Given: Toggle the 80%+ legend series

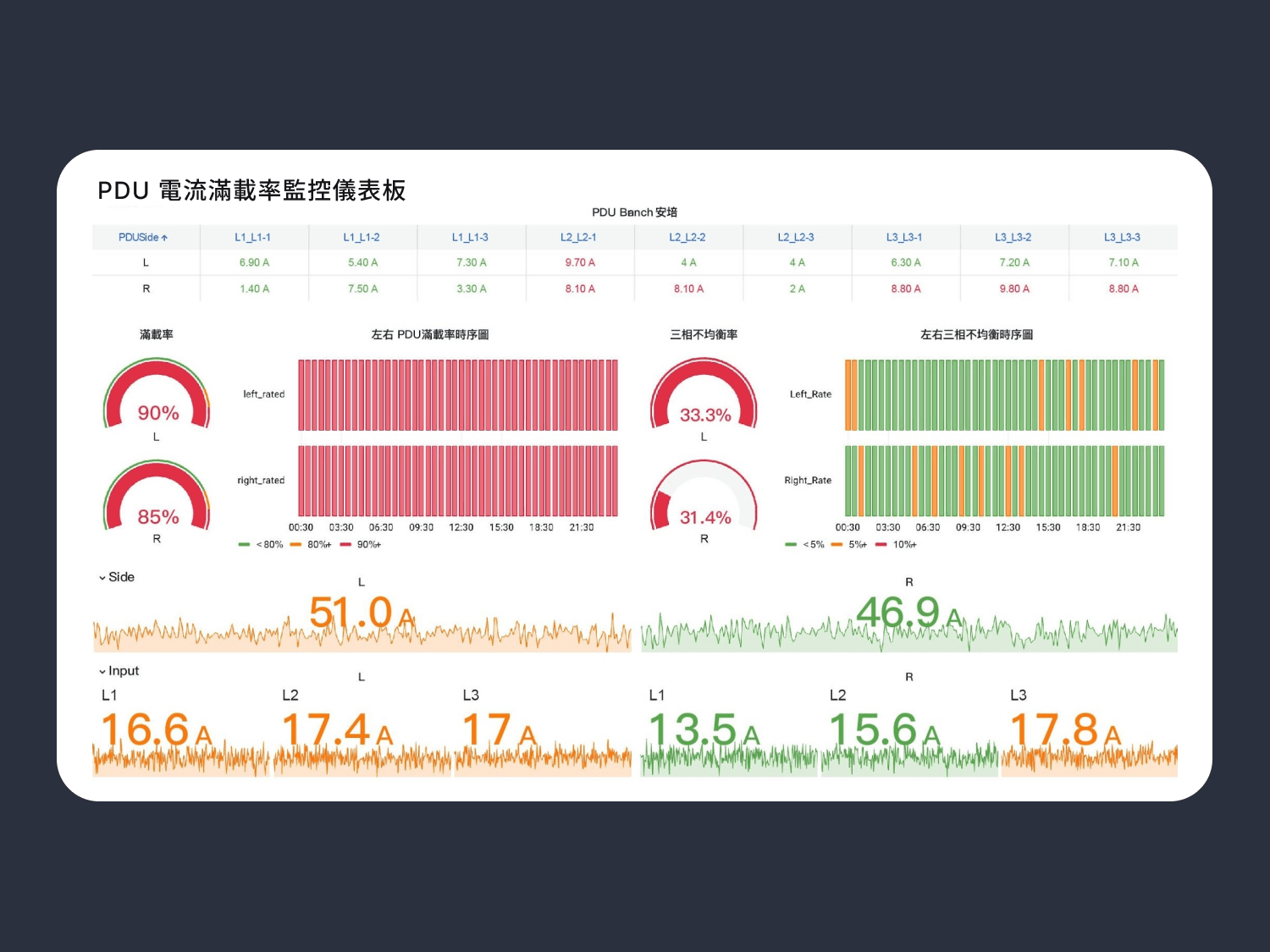Looking at the screenshot, I should 312,545.
